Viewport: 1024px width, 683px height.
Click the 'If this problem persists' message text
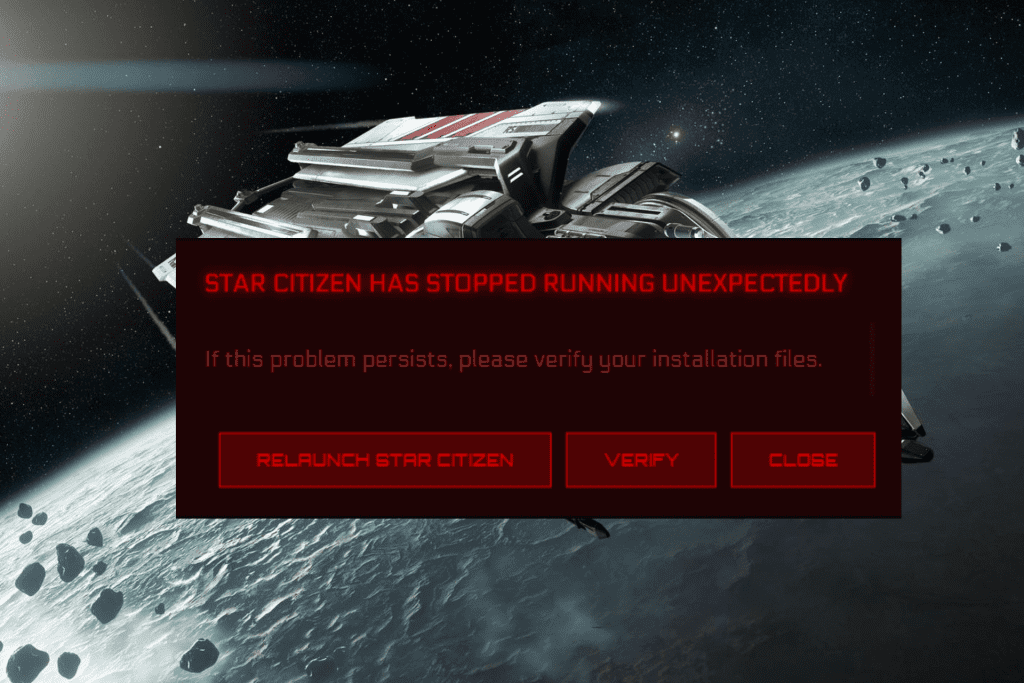pyautogui.click(x=513, y=359)
